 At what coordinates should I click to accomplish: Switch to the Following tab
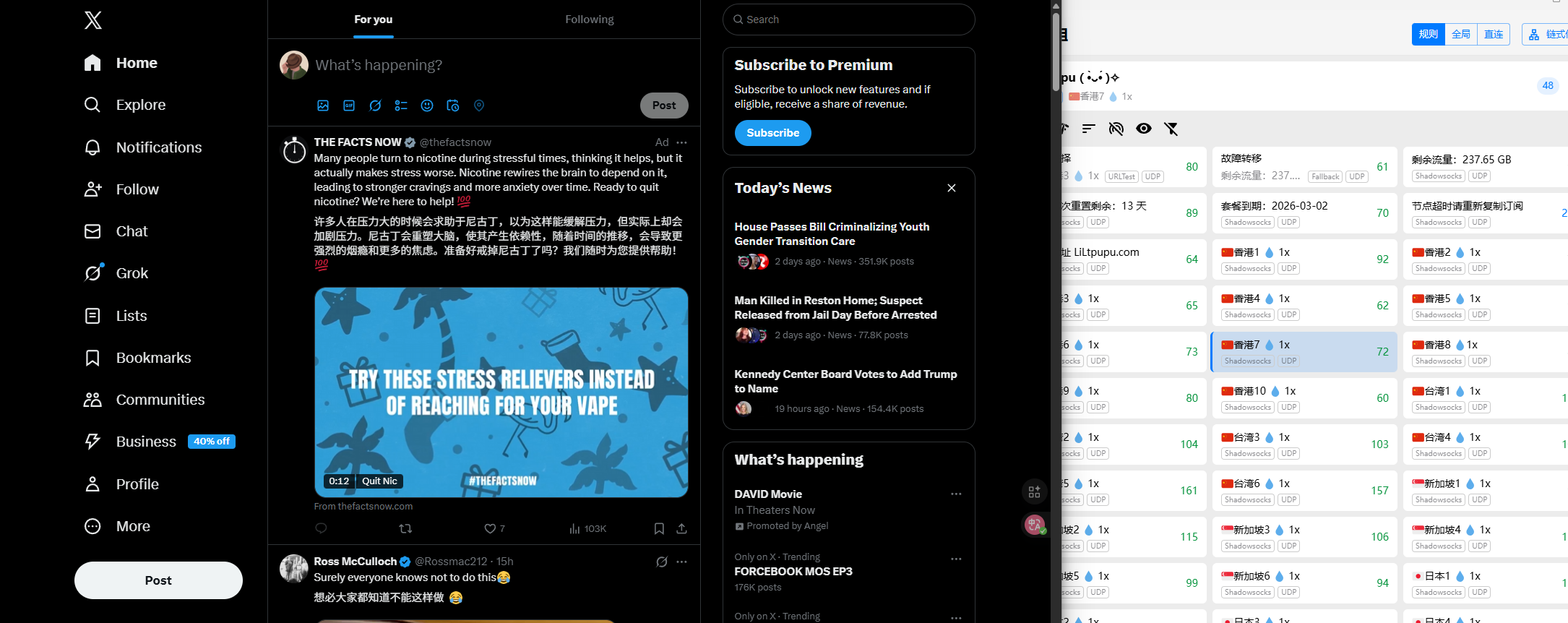pos(589,20)
